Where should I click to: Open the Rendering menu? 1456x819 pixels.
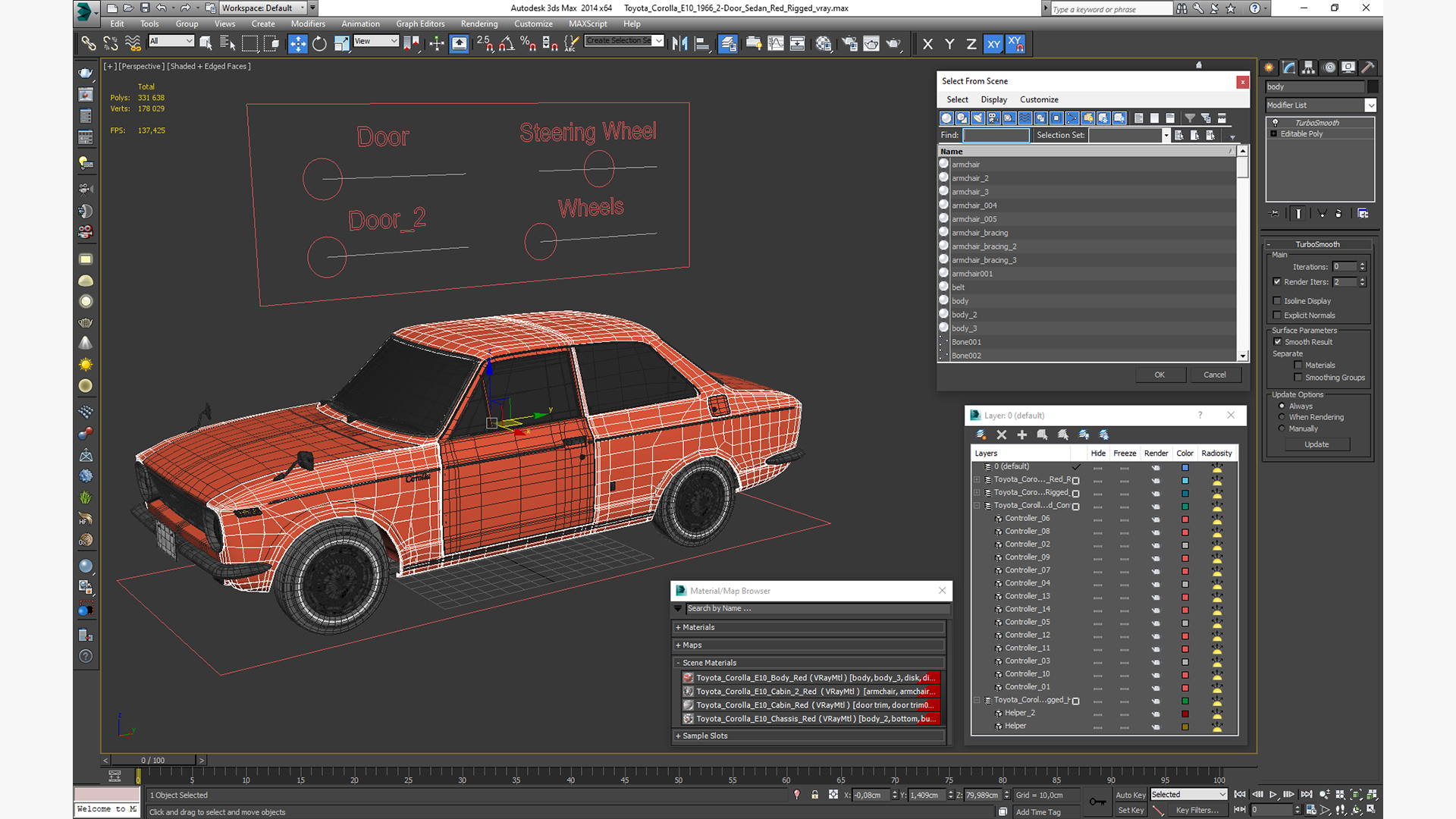coord(479,24)
